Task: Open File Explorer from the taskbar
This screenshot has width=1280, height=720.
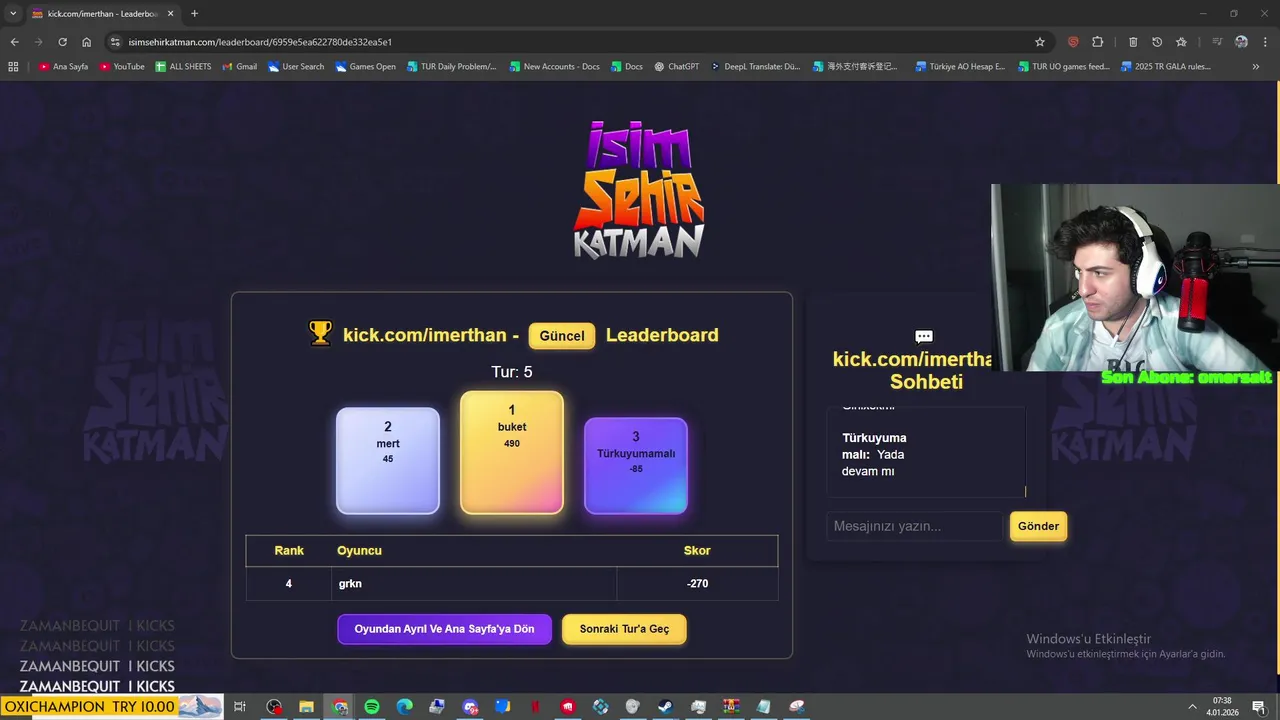Action: click(307, 707)
